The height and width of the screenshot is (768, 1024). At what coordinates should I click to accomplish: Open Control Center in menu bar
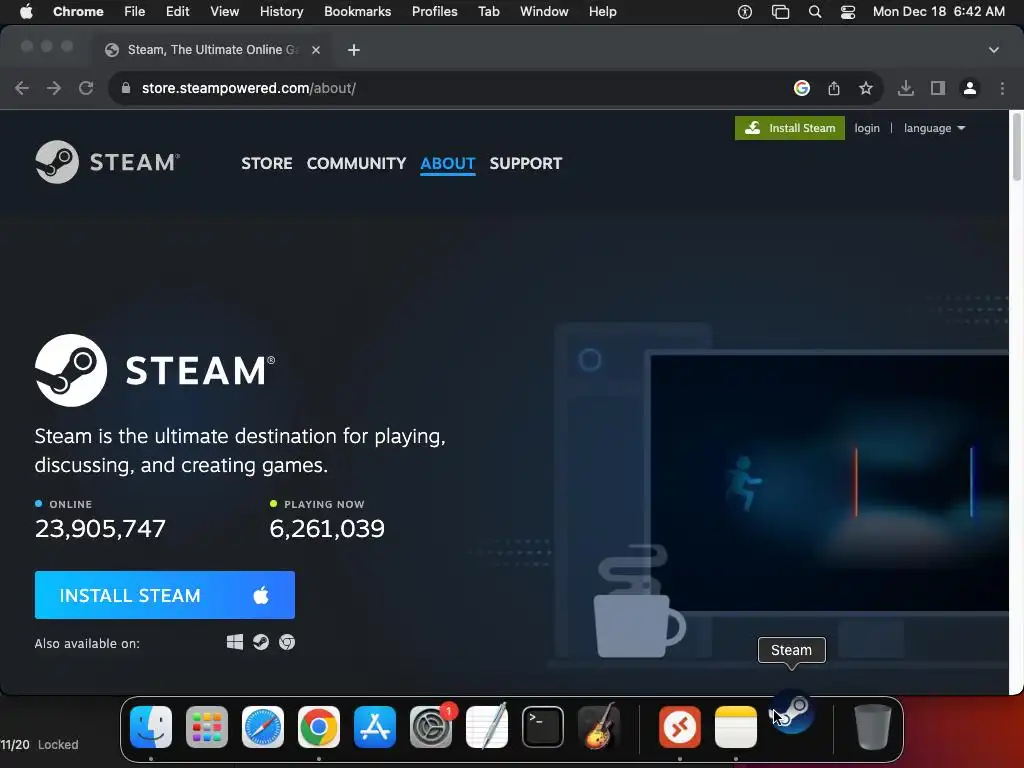[848, 12]
